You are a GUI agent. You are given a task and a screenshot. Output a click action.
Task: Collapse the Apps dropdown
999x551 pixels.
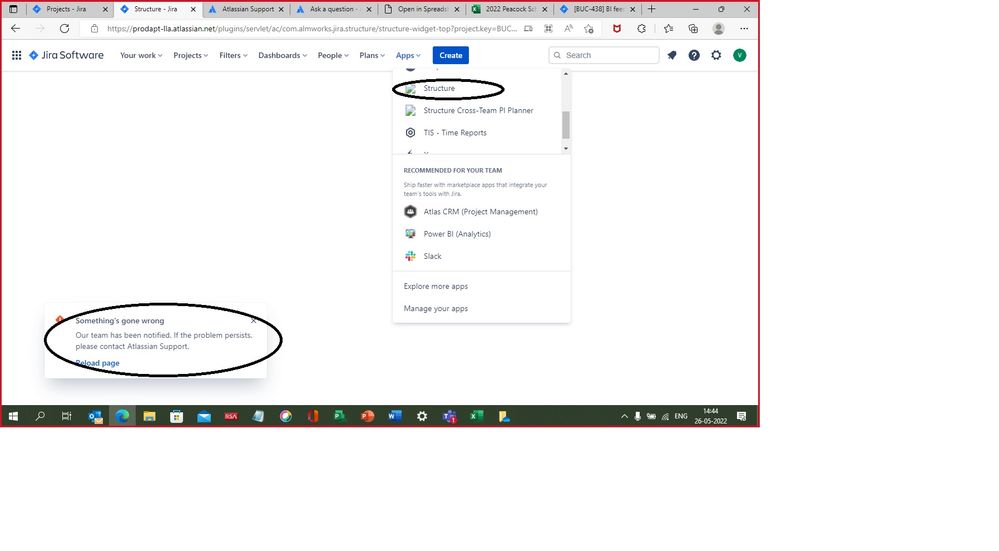click(408, 55)
